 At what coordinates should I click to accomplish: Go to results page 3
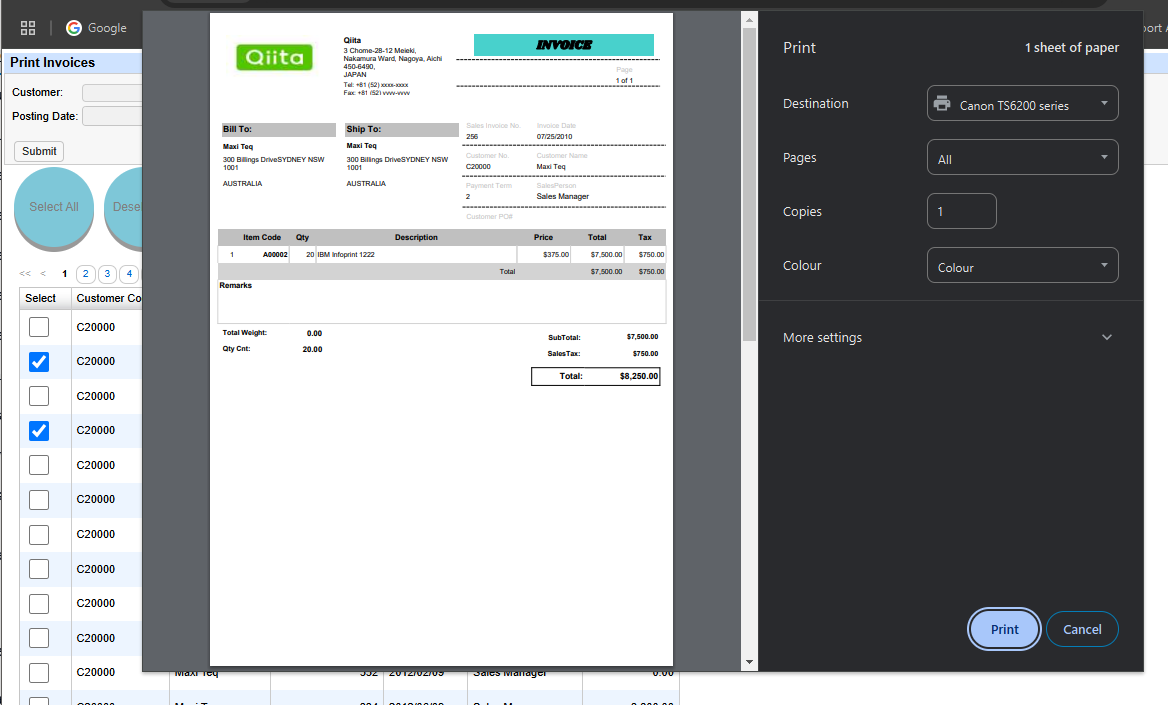tap(107, 274)
